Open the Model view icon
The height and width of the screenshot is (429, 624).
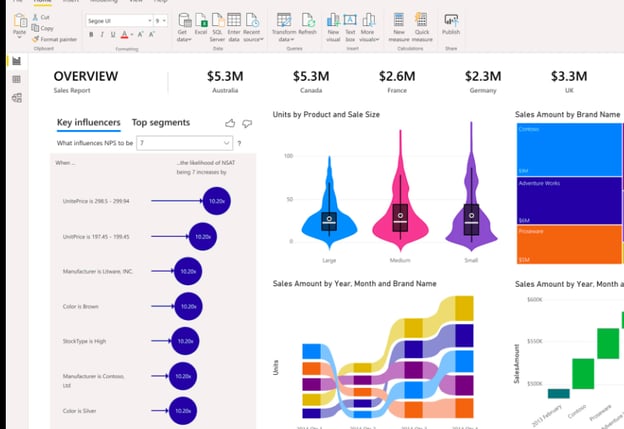[x=16, y=97]
